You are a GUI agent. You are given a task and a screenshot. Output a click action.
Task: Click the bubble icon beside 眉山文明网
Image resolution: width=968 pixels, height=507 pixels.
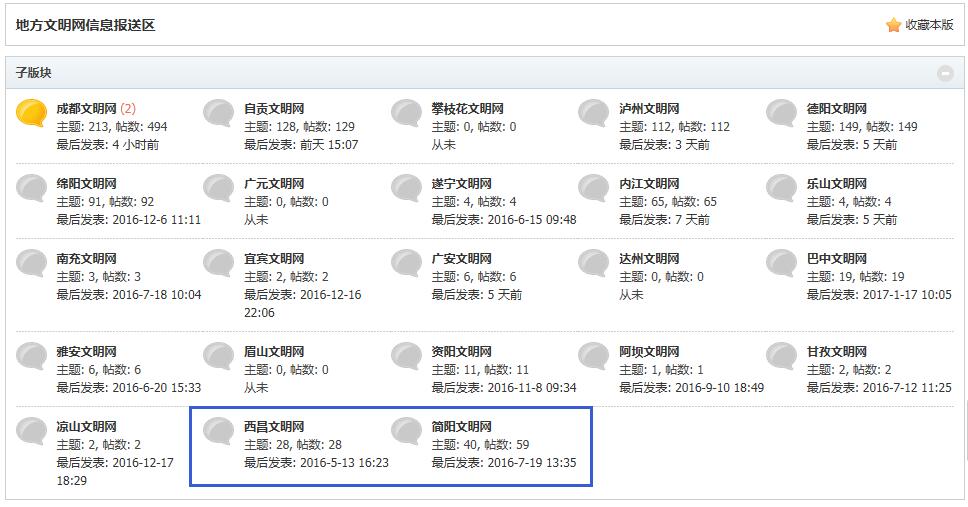pos(219,356)
